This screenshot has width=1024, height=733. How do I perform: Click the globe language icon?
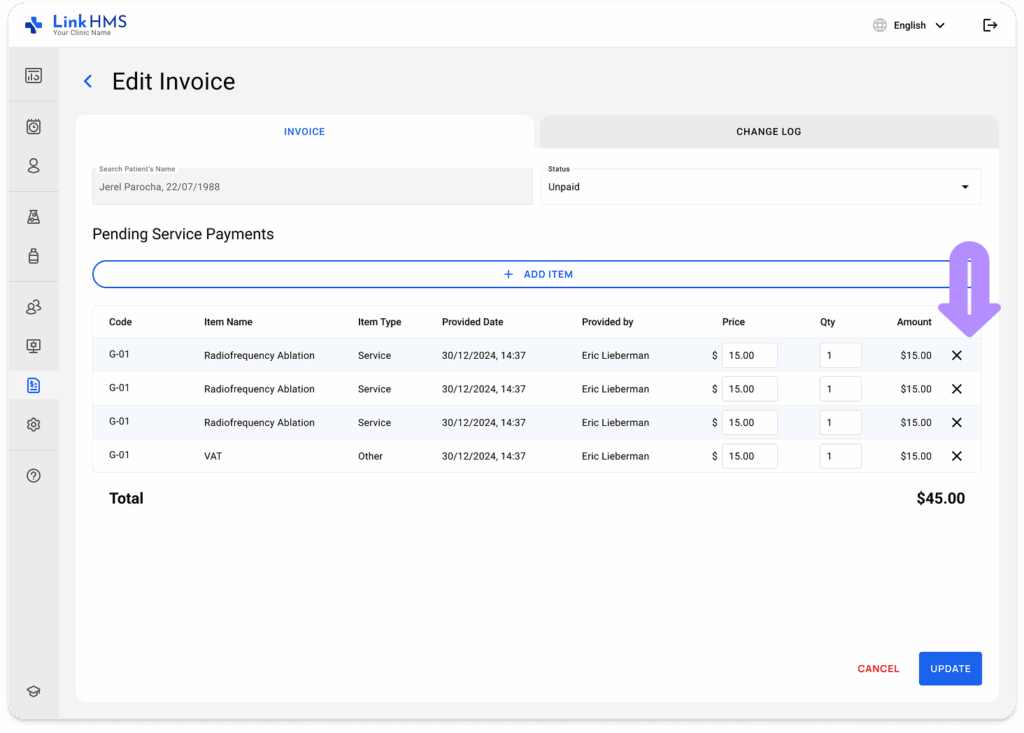[x=880, y=25]
